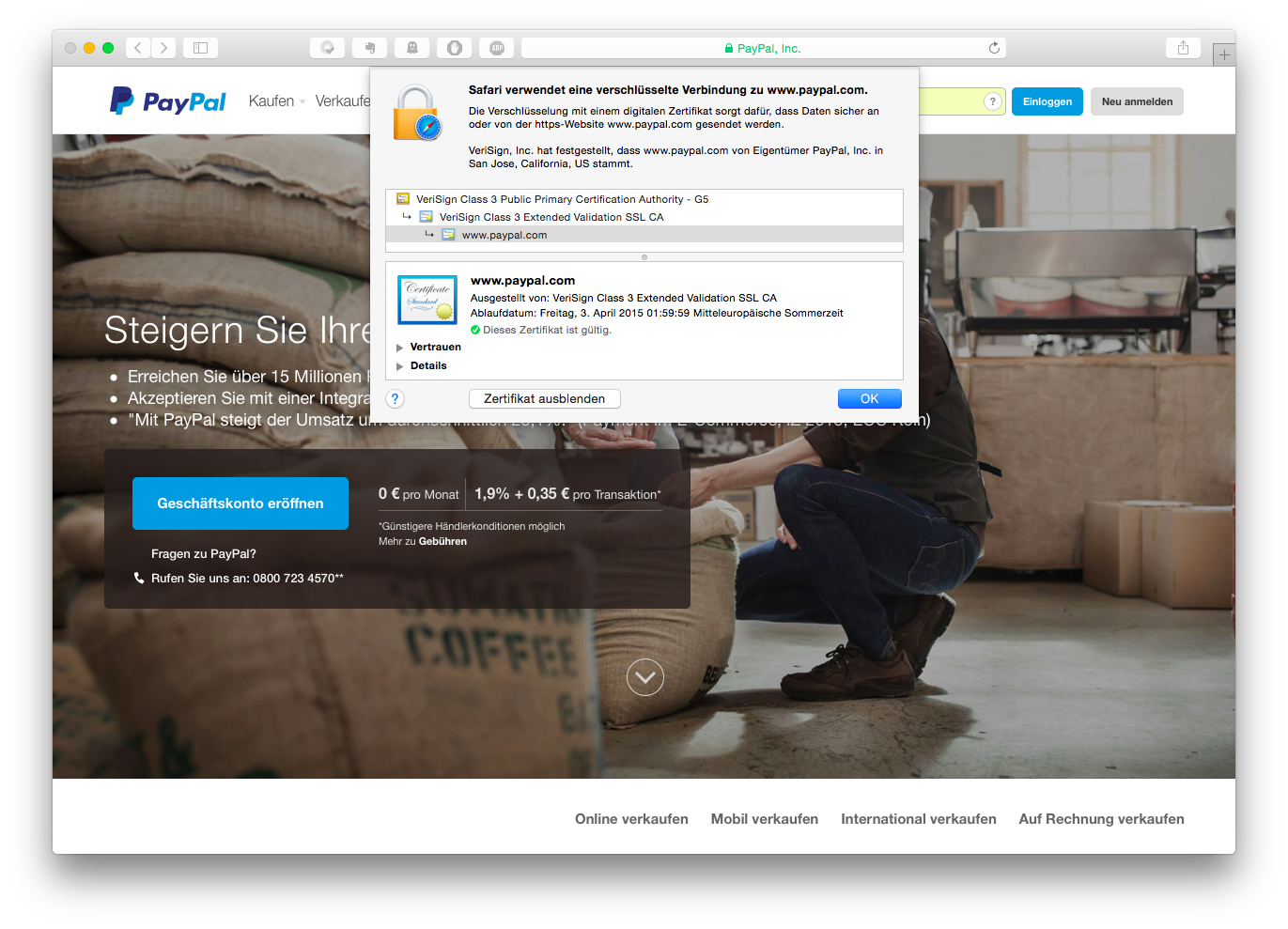1288x929 pixels.
Task: Open the Gebühren link
Action: click(442, 541)
